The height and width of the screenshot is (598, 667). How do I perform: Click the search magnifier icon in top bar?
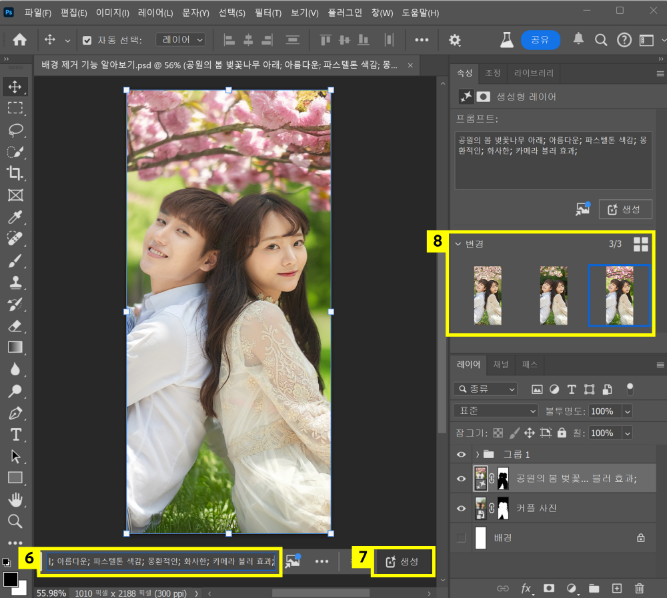601,40
